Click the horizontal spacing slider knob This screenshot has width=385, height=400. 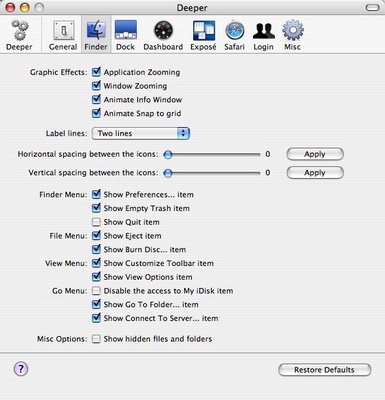pos(168,154)
